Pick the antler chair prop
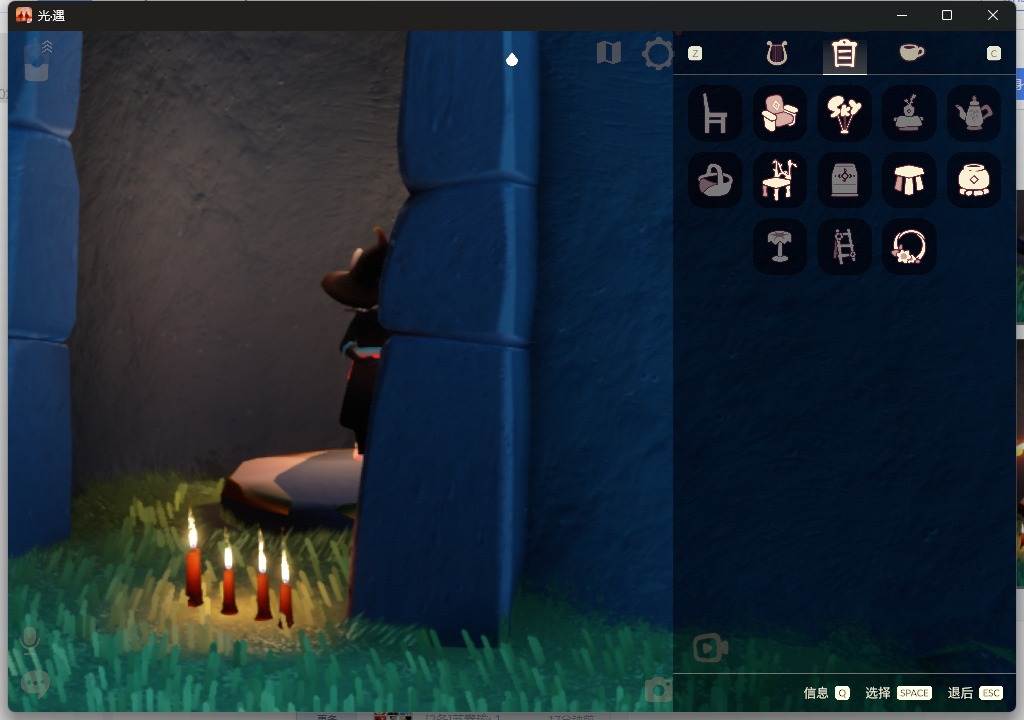Viewport: 1024px width, 720px height. tap(779, 180)
